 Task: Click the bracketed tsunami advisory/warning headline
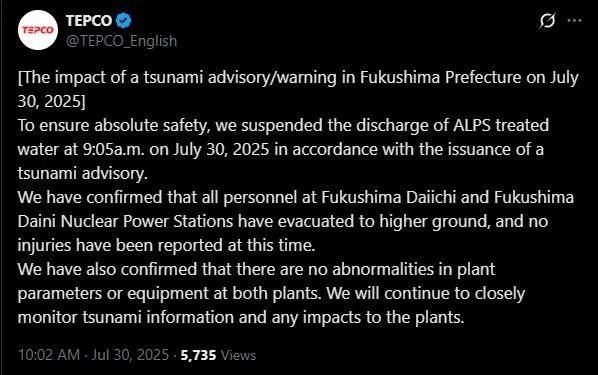coord(298,89)
